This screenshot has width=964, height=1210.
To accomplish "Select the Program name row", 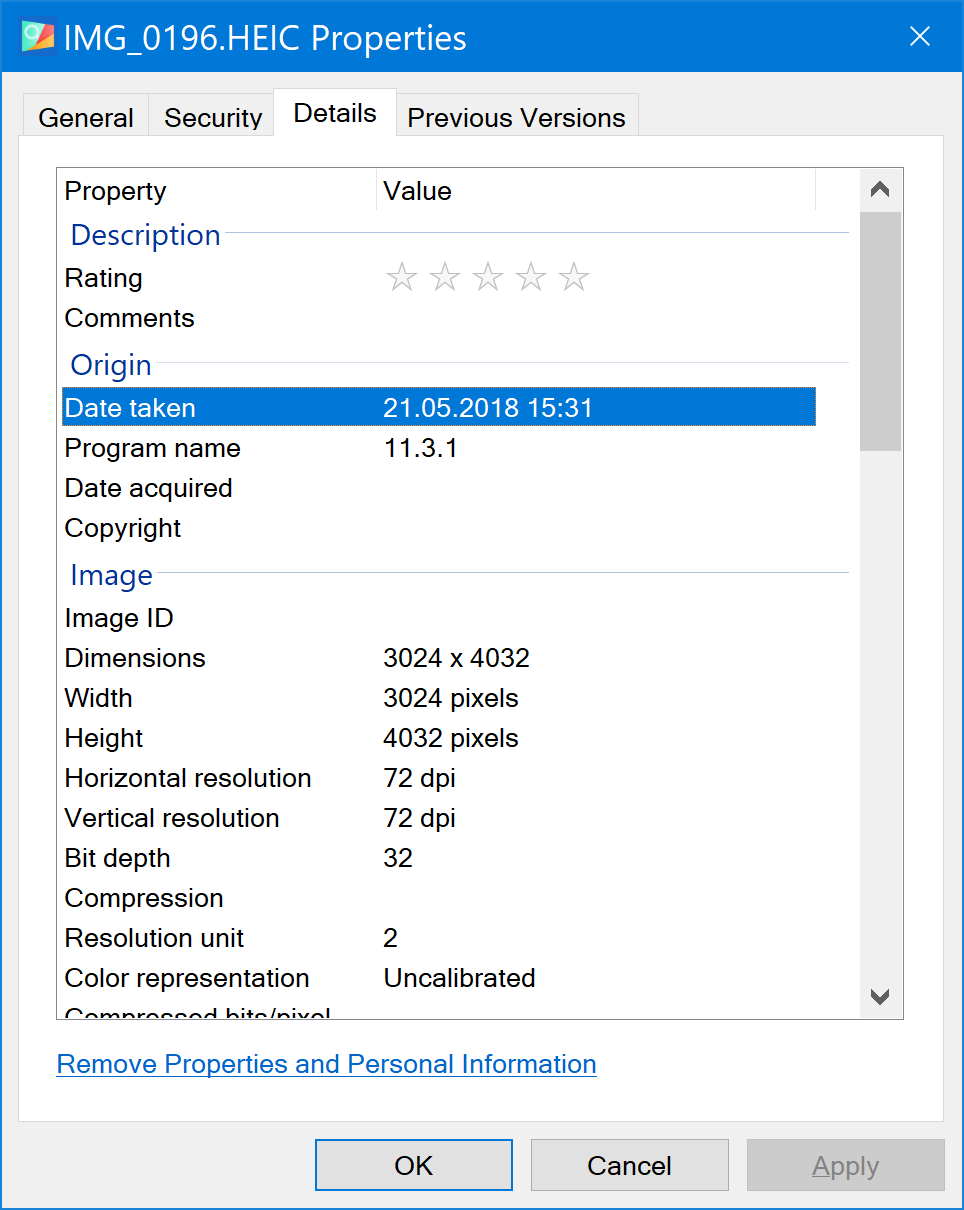I will 438,448.
